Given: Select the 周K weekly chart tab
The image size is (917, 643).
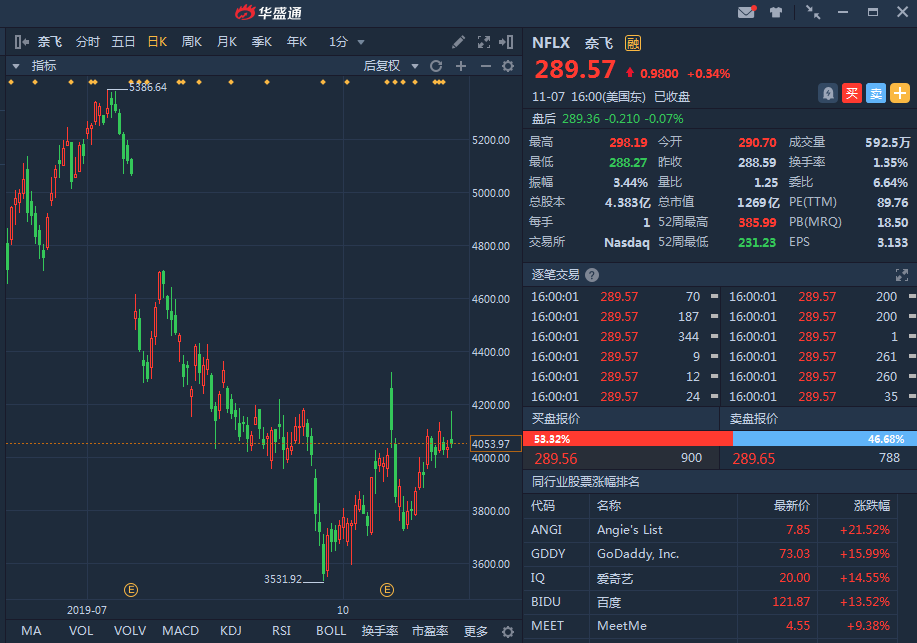Looking at the screenshot, I should coord(192,42).
